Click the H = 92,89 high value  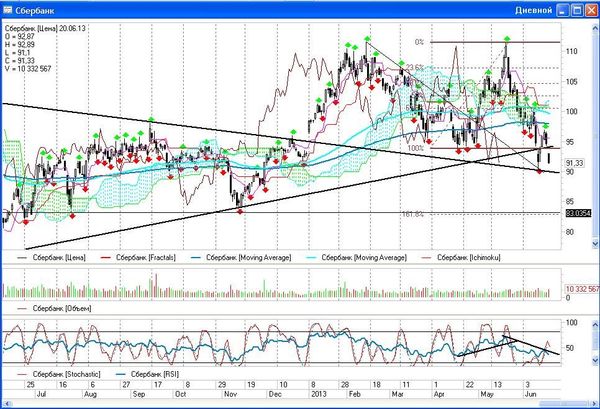point(20,44)
